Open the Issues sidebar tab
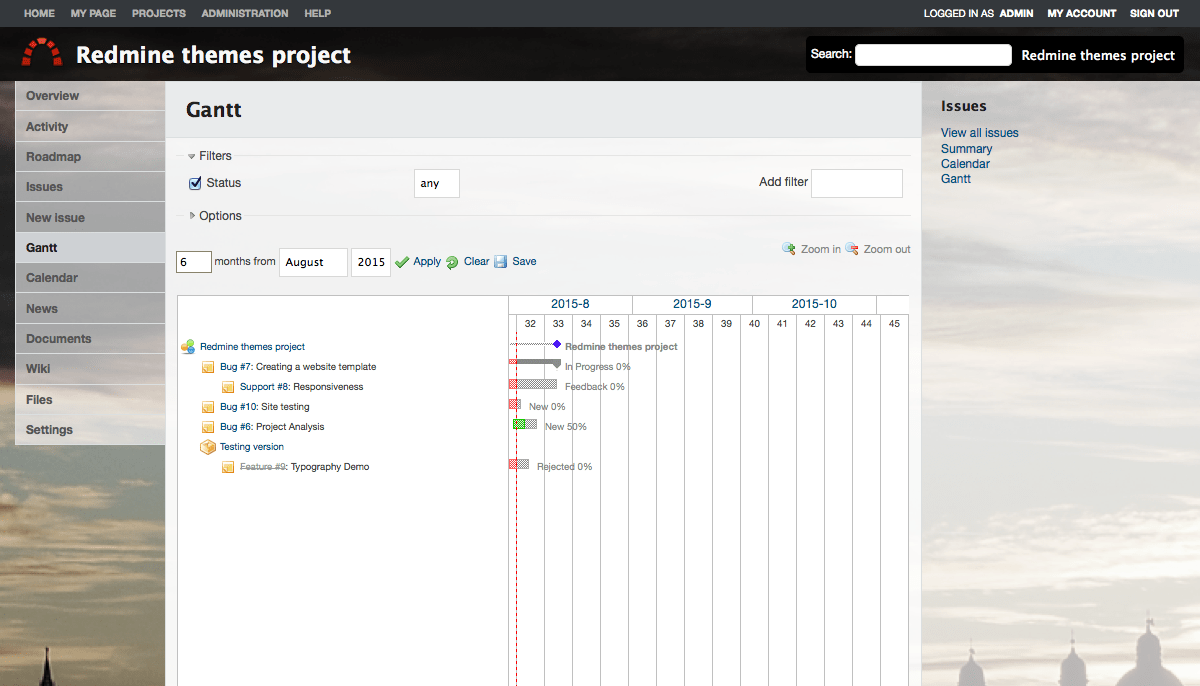This screenshot has height=686, width=1200. 90,187
